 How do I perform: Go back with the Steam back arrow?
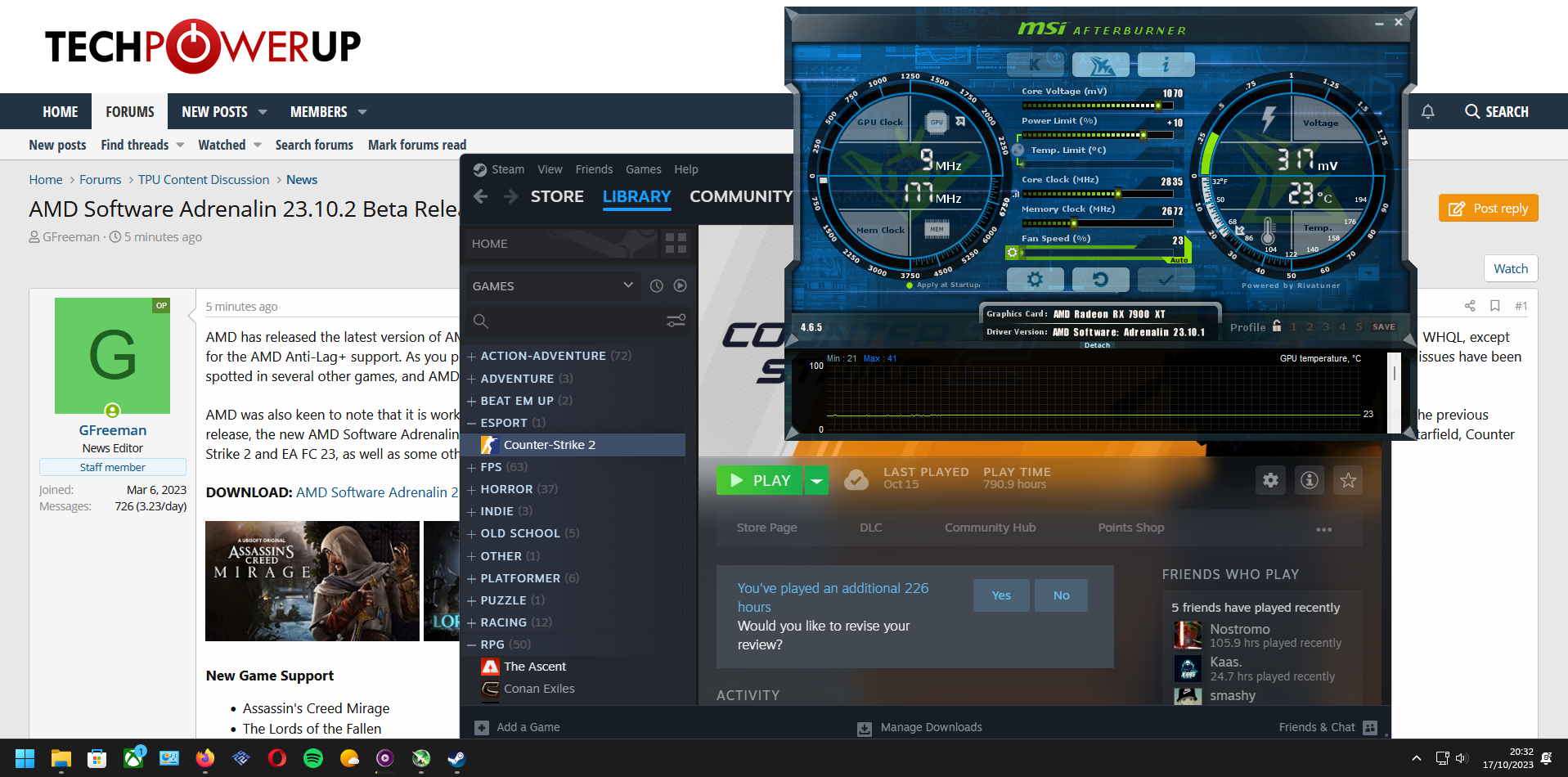pyautogui.click(x=481, y=196)
